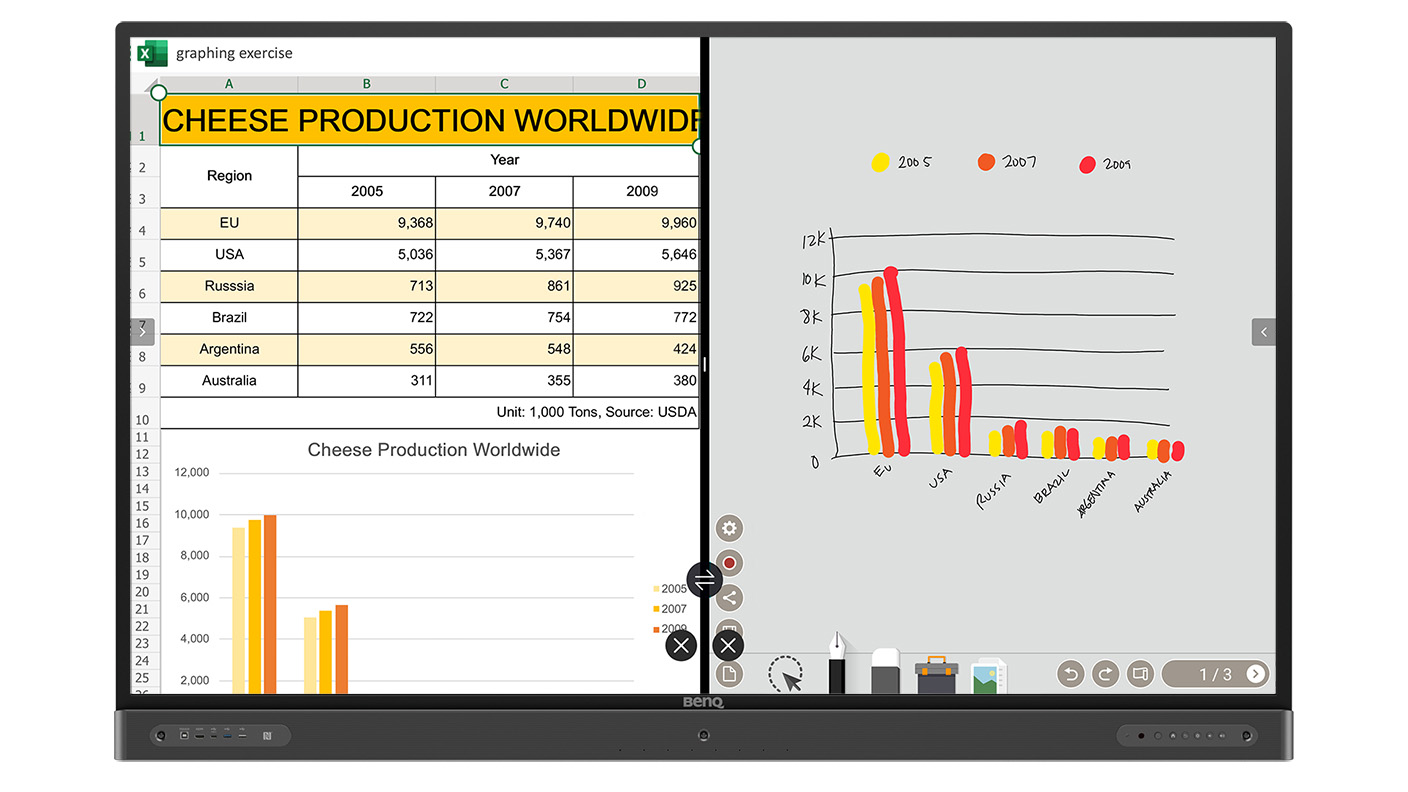Viewport: 1408px width, 792px height.
Task: Collapse the whiteboard side panel arrow
Action: [x=1263, y=331]
